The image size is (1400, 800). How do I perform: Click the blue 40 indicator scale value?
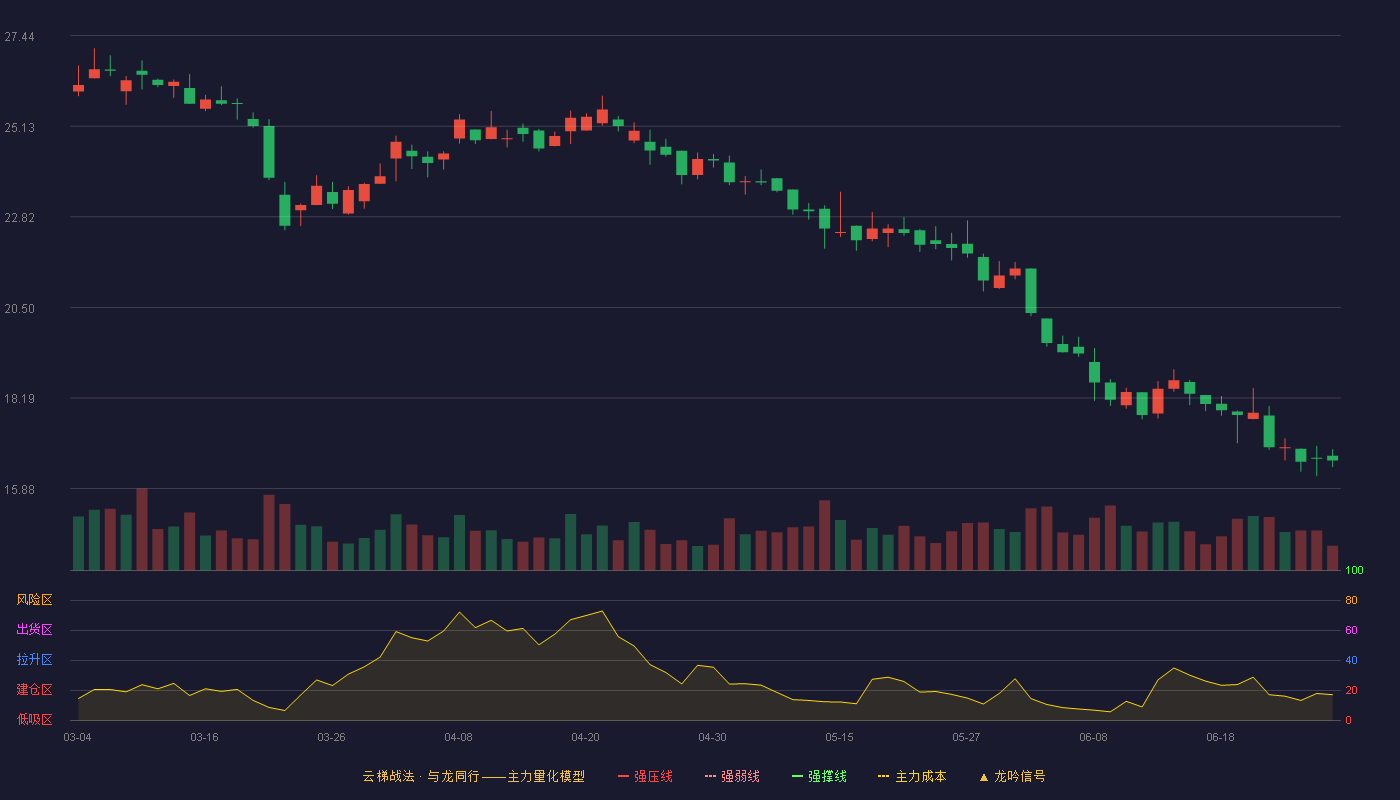(x=1351, y=660)
